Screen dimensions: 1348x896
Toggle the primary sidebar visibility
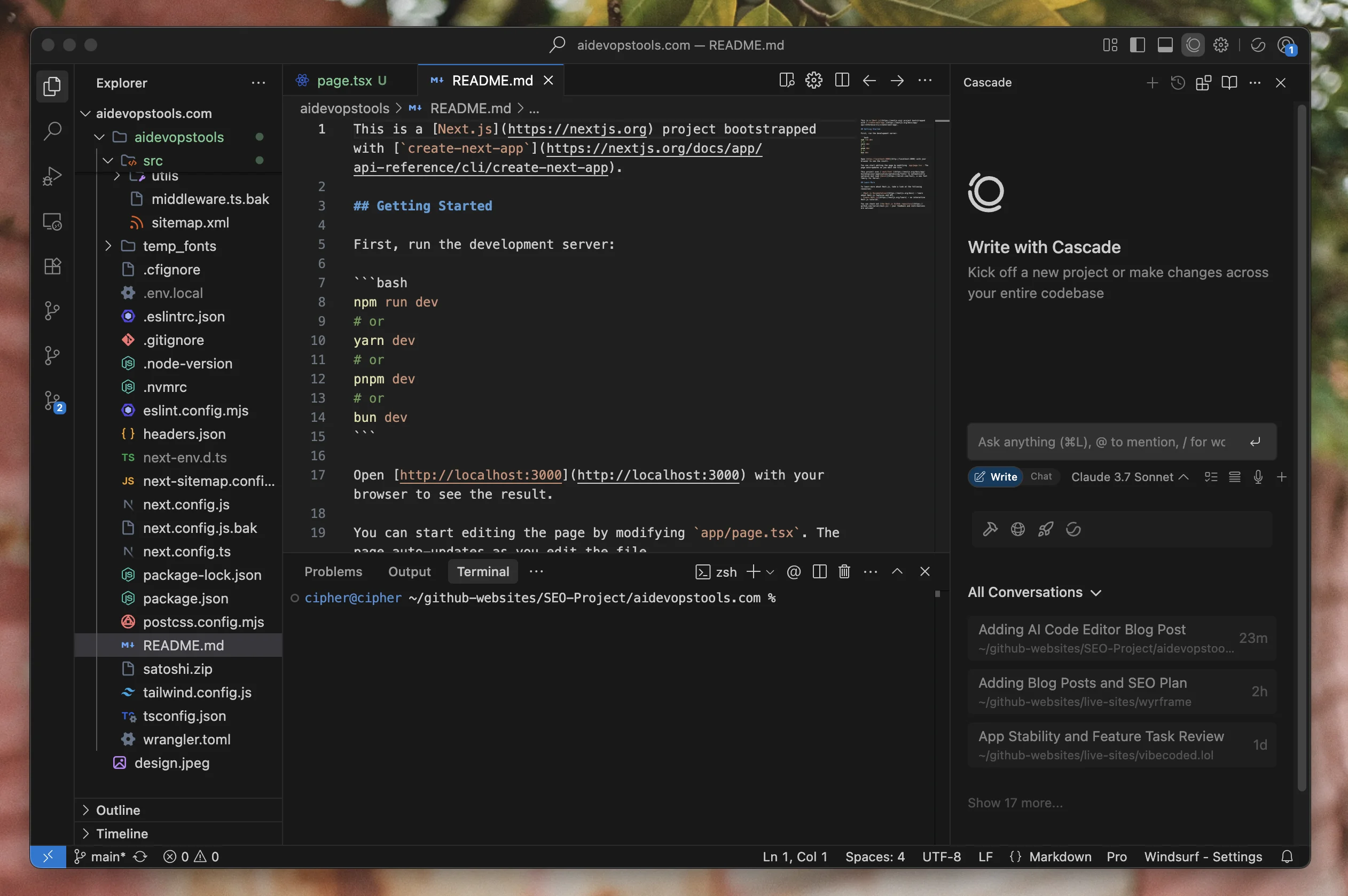[1137, 44]
